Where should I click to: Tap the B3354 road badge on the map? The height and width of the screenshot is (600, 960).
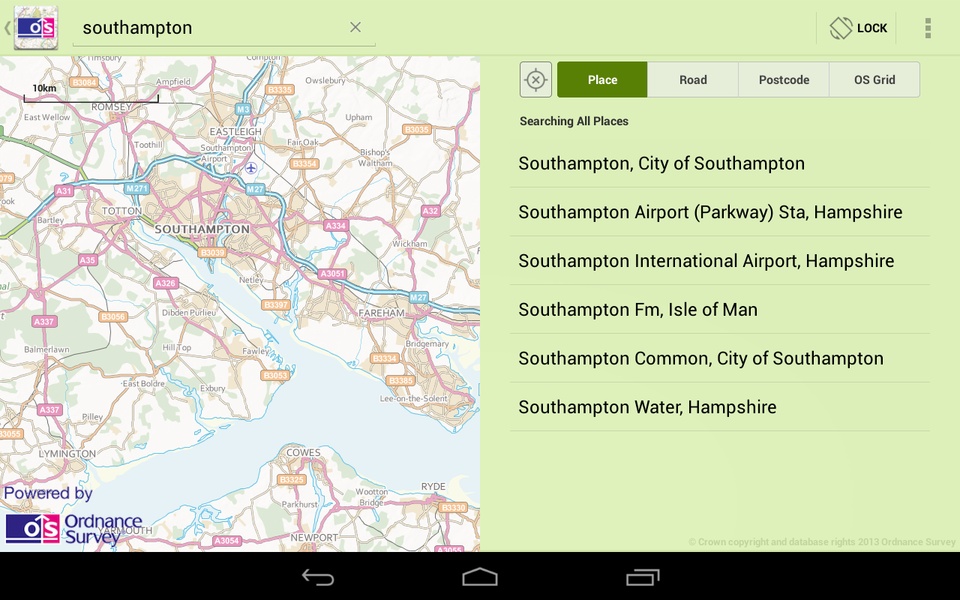point(305,163)
